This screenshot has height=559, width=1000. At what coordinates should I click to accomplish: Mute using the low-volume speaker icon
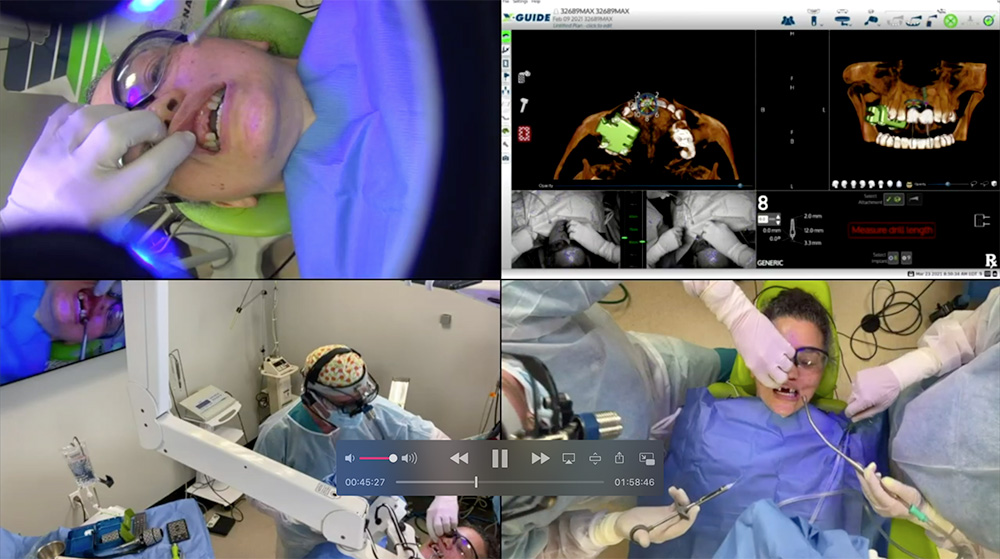coord(349,458)
